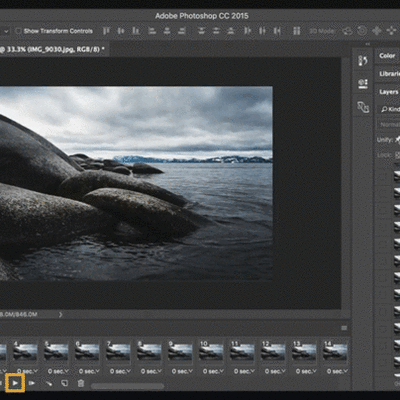Select the 3D orbit mode icon
The height and width of the screenshot is (400, 400).
tap(347, 31)
